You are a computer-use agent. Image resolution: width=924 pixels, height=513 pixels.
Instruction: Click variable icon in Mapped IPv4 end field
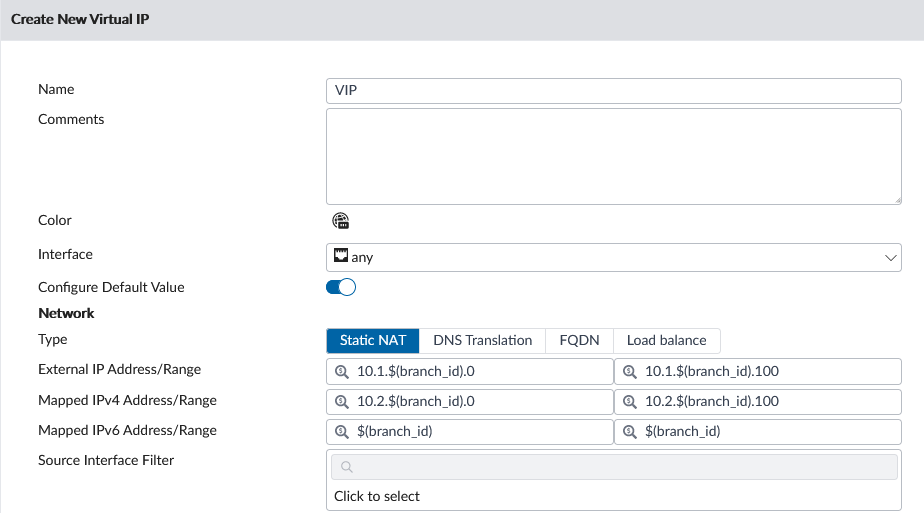pos(630,401)
